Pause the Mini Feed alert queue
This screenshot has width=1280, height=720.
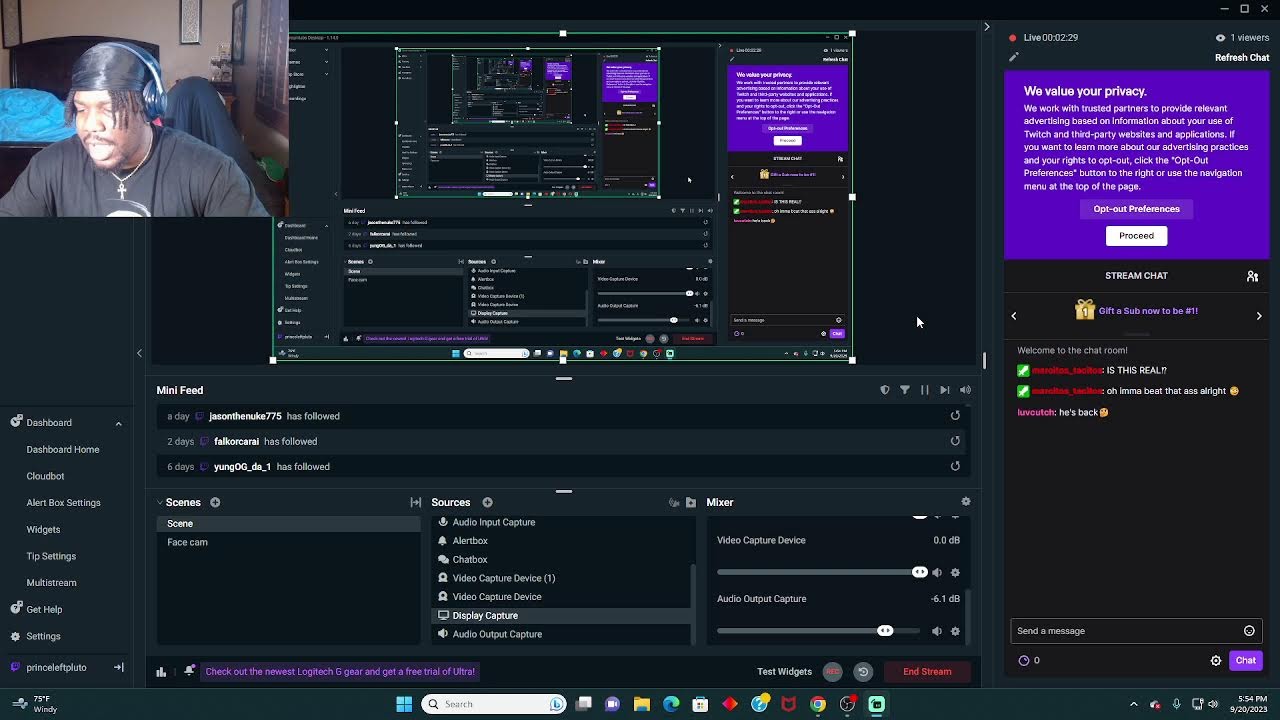point(925,390)
